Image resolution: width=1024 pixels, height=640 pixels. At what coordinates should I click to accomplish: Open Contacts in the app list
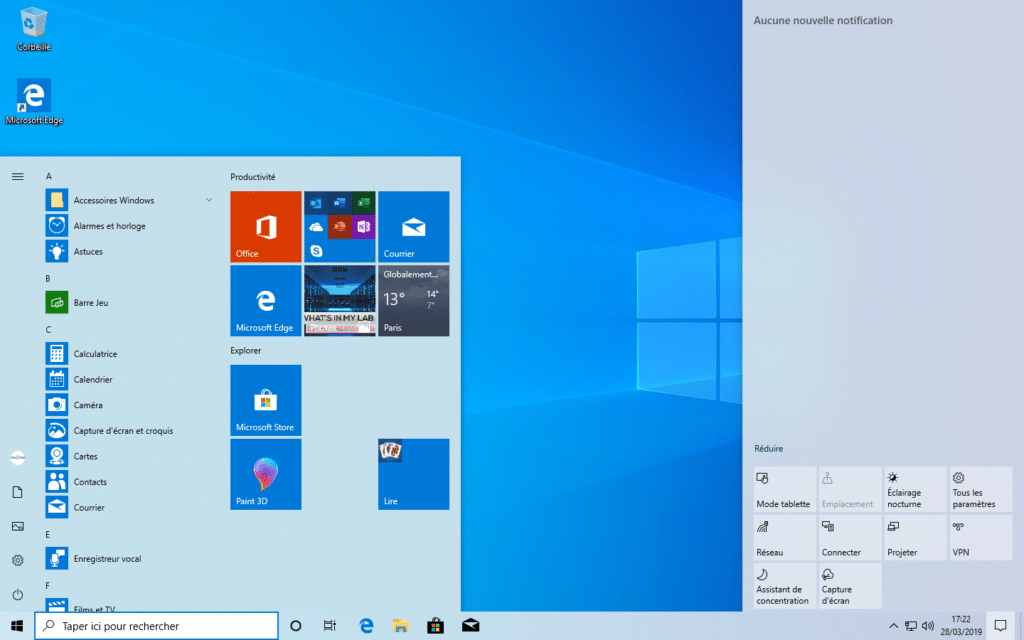pos(129,482)
